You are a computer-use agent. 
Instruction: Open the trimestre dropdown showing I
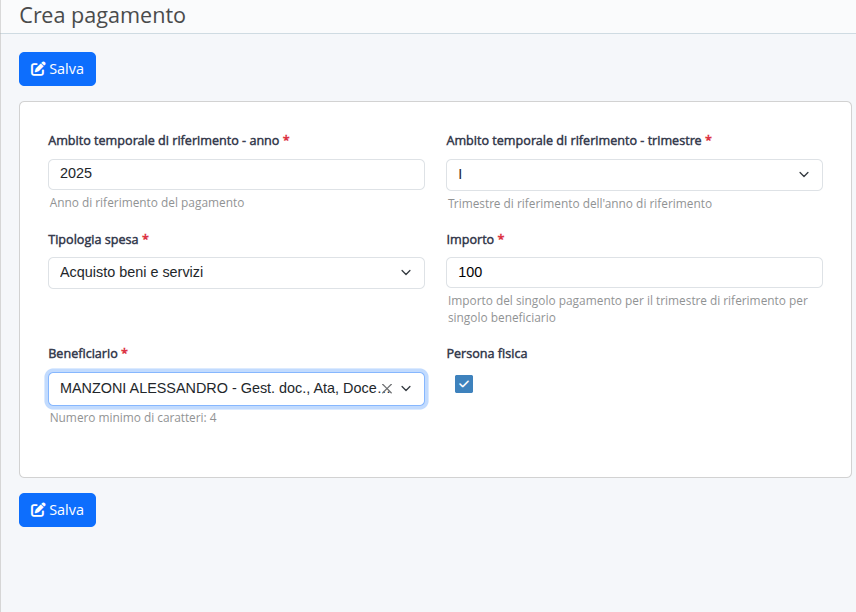click(634, 174)
